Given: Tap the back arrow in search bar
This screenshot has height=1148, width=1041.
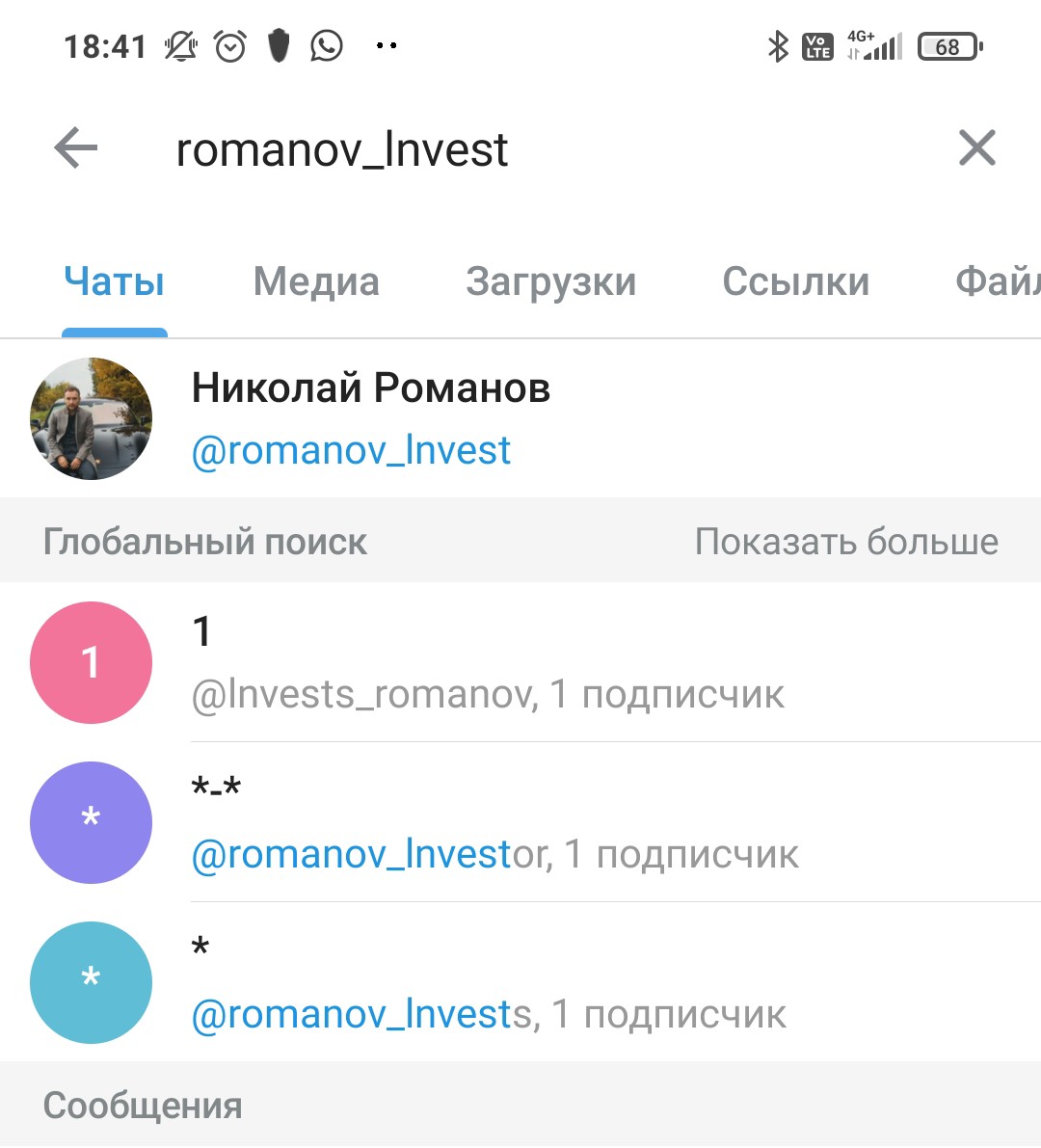Looking at the screenshot, I should tap(75, 147).
